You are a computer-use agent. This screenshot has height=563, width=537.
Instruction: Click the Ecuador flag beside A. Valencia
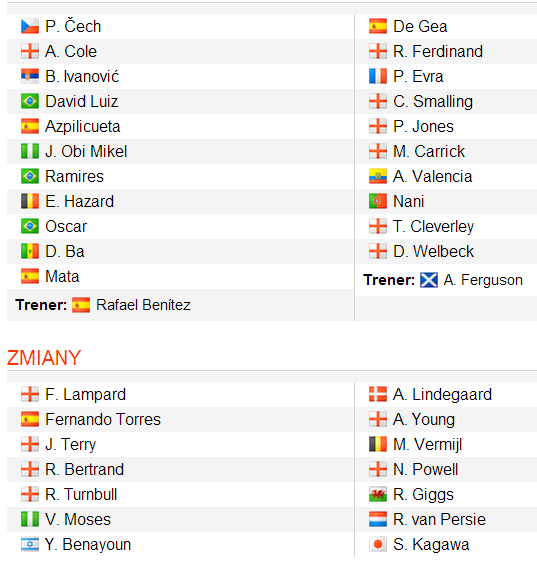coord(378,176)
